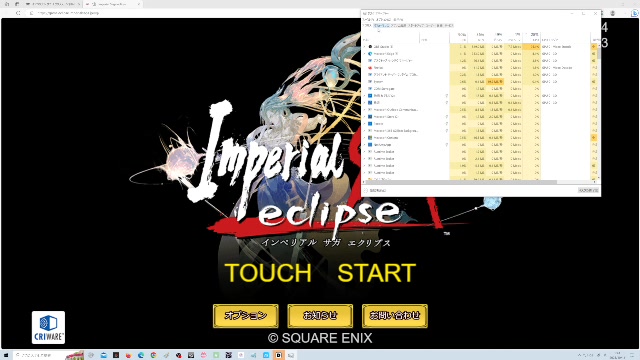Click the yellow オプション button
This screenshot has height=360, width=640.
click(x=246, y=316)
